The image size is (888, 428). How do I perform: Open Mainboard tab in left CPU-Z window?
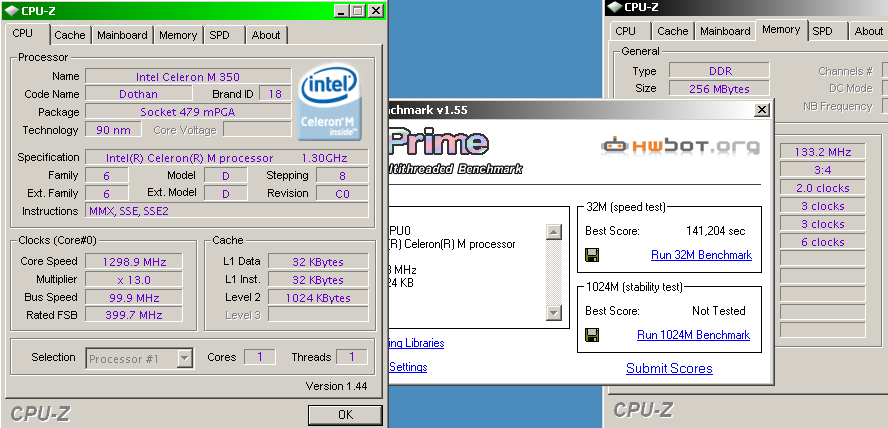click(x=122, y=35)
